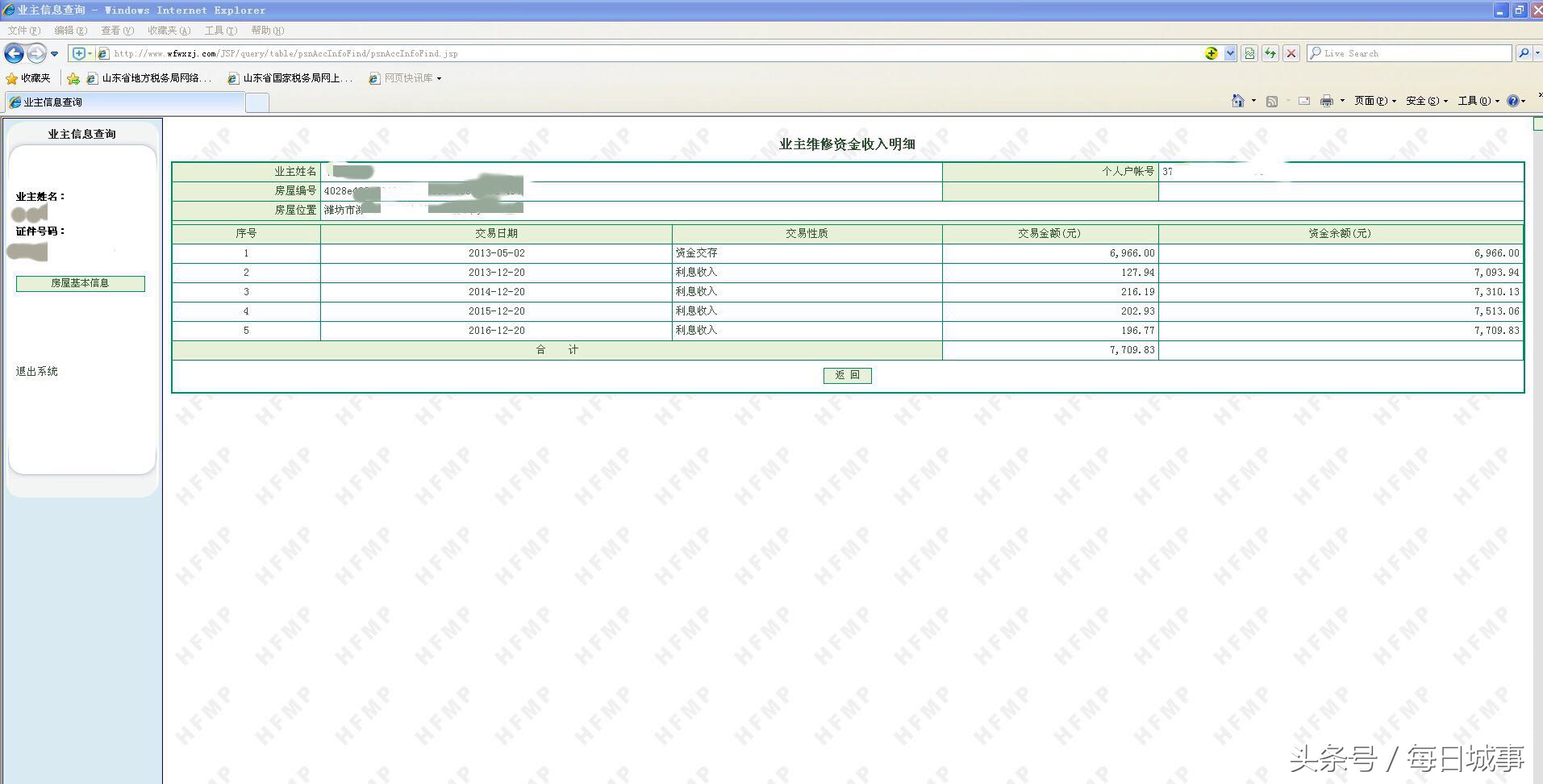Click the add to favorites bar star icon
Screen dimensions: 1543x784
73,78
